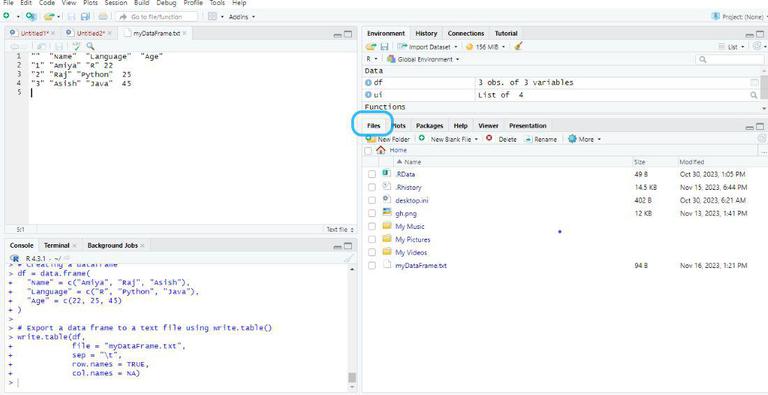The width and height of the screenshot is (768, 395).
Task: Load workspace icon in Environment pane
Action: (x=371, y=47)
